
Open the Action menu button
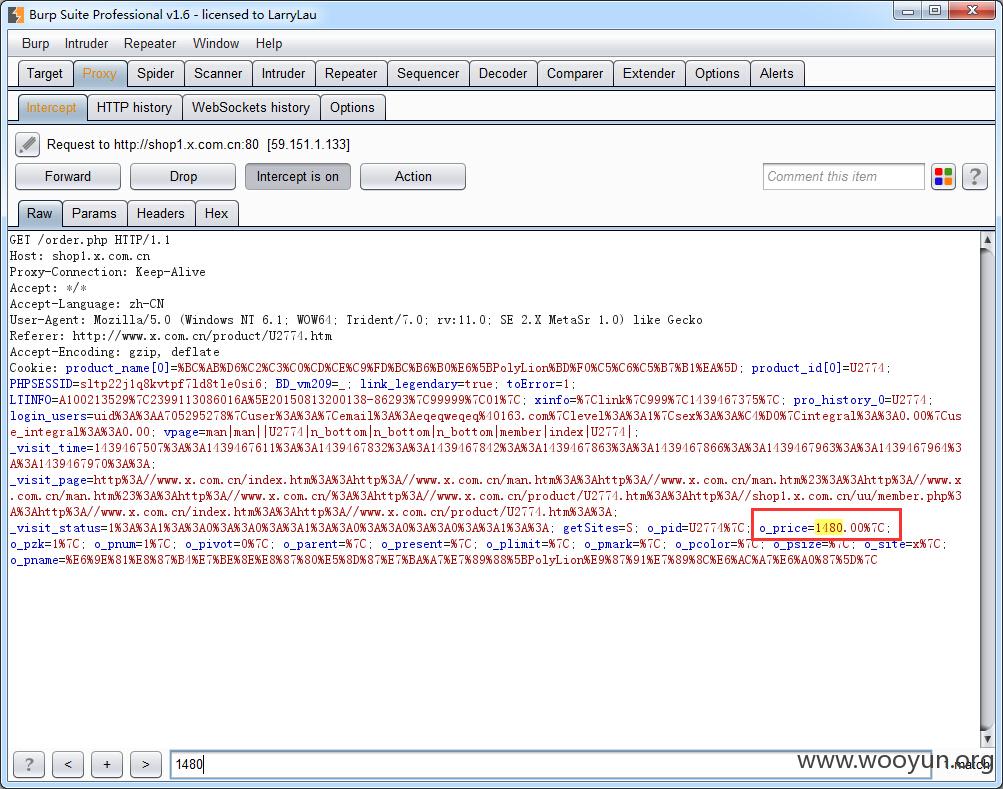coord(413,177)
